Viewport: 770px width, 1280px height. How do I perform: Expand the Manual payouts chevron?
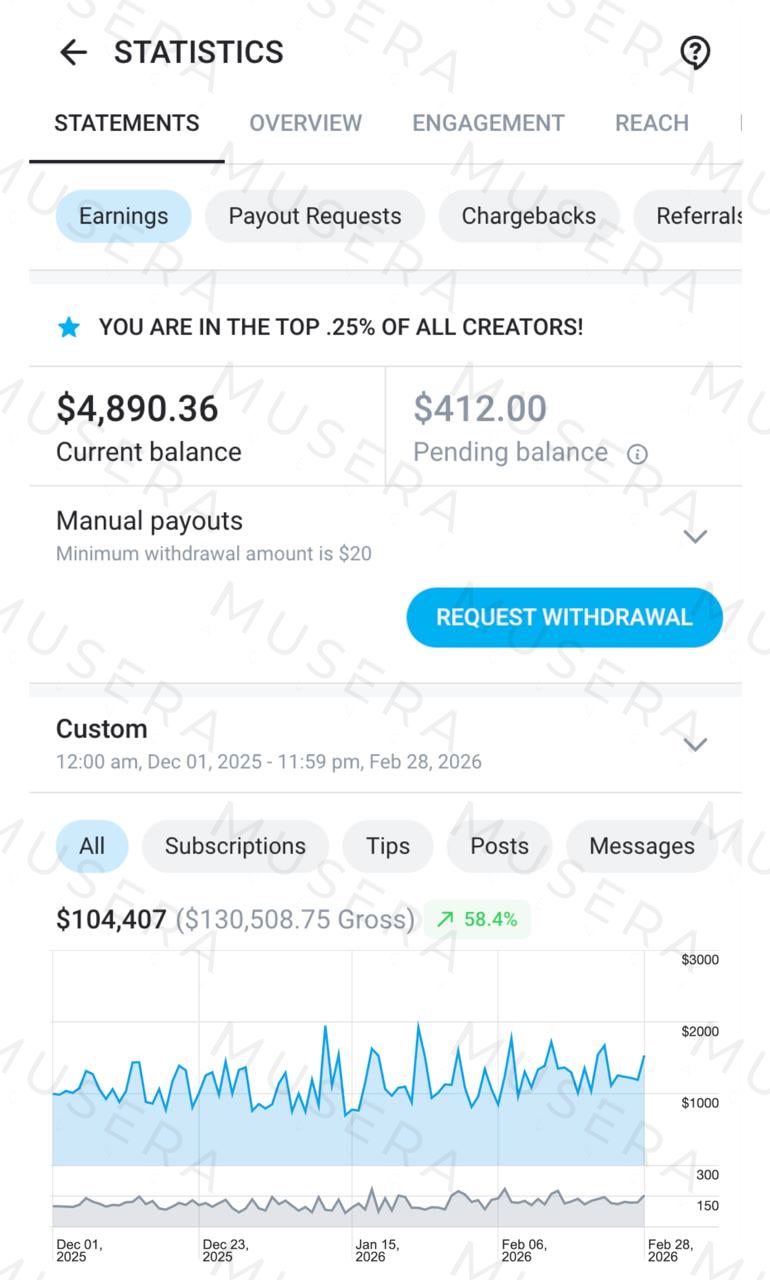[x=695, y=536]
